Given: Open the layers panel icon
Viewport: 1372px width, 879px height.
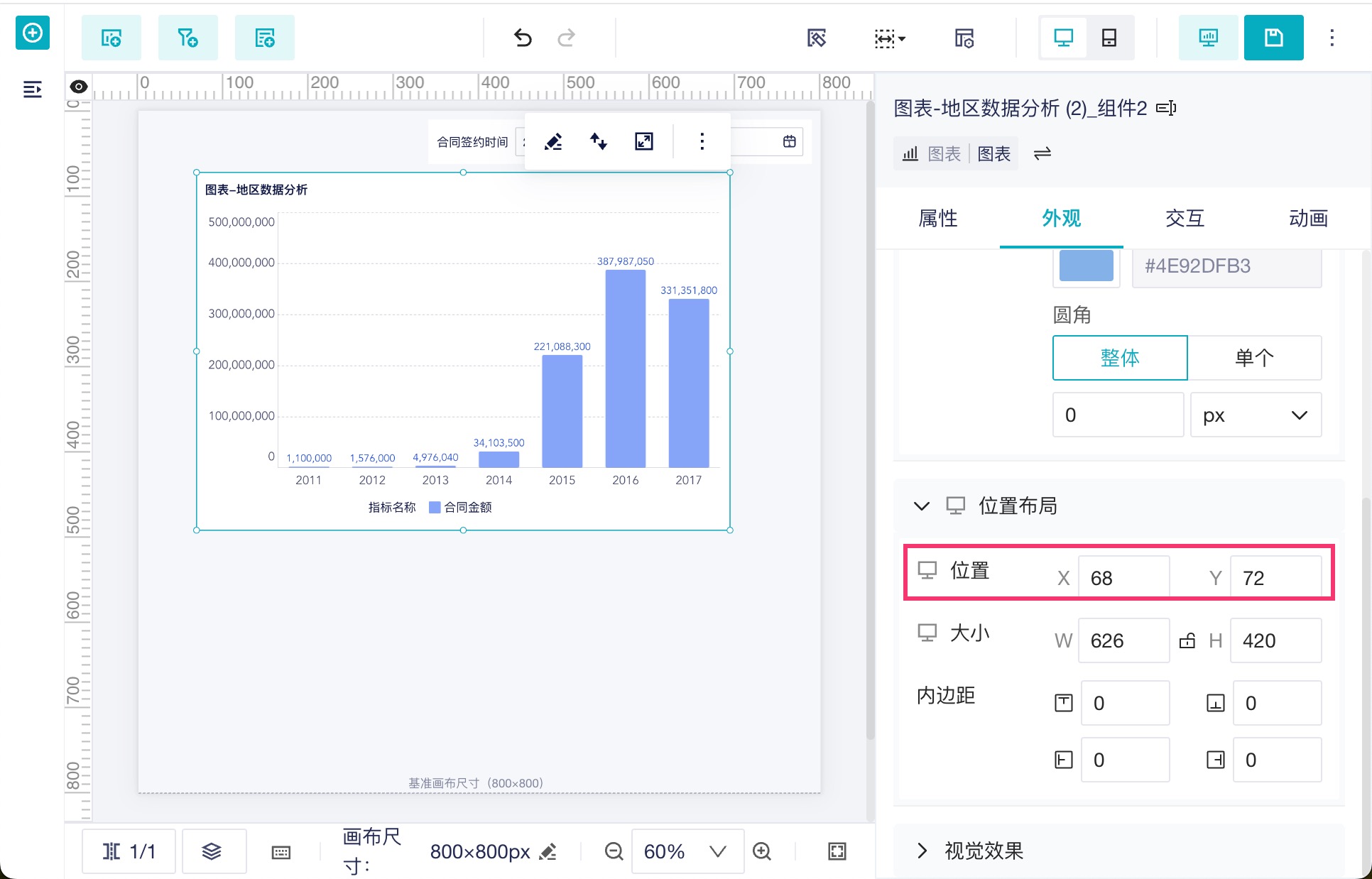Looking at the screenshot, I should [212, 851].
